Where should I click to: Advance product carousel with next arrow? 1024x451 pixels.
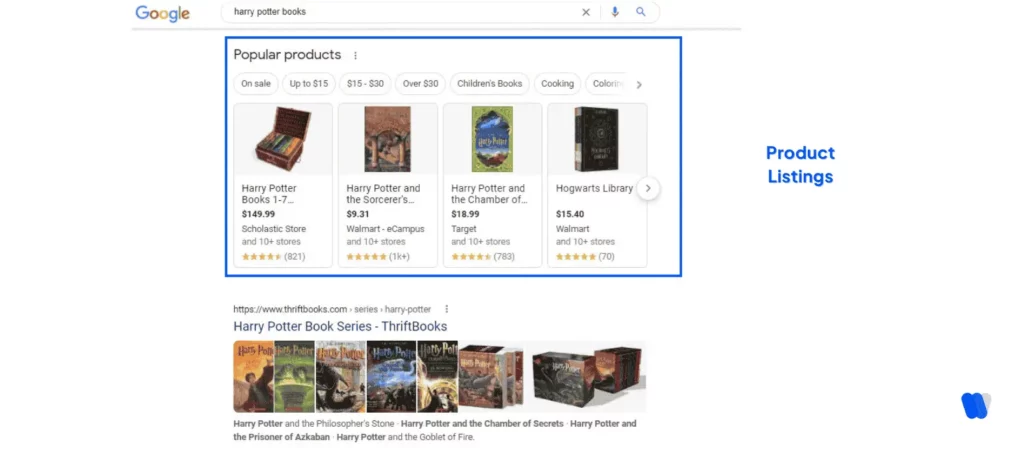[648, 189]
